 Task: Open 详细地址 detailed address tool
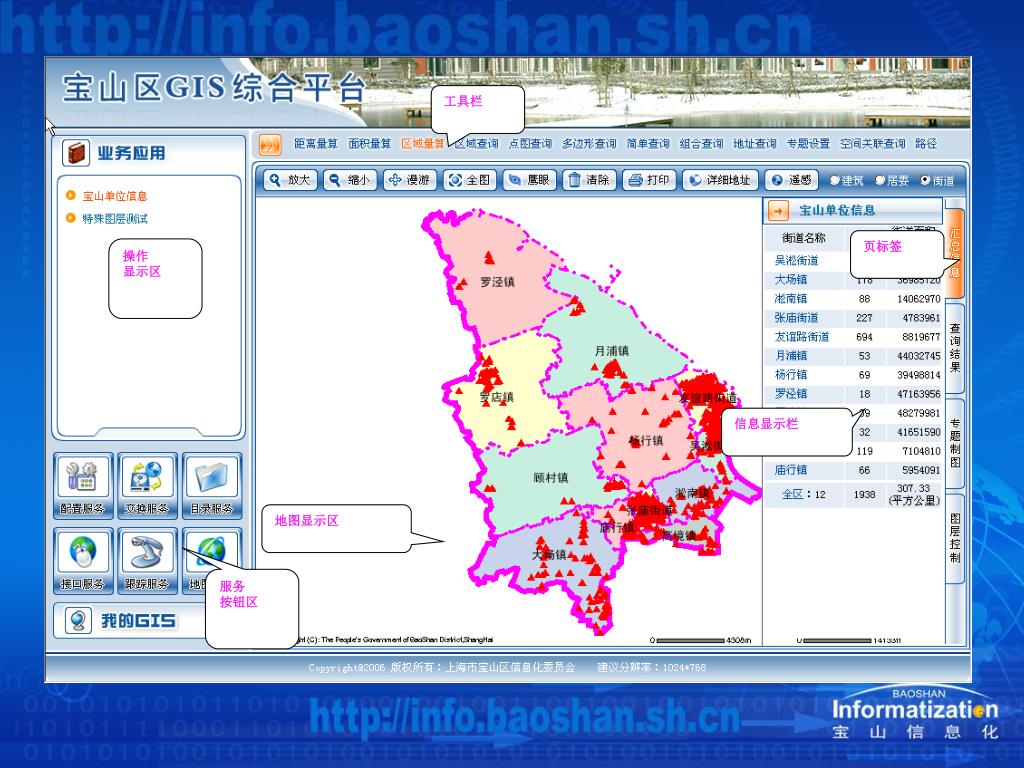tap(720, 180)
